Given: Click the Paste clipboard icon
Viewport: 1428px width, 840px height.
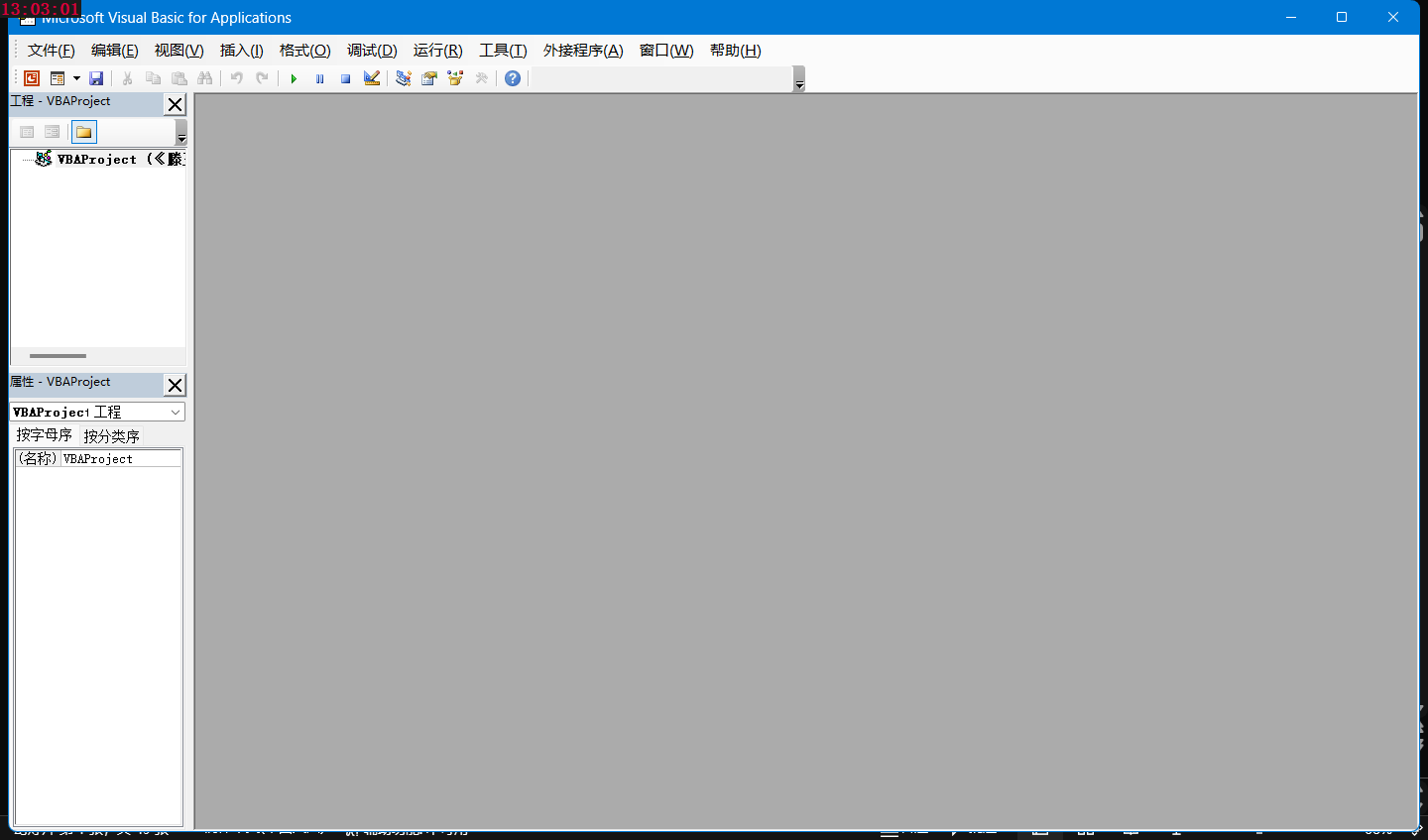Looking at the screenshot, I should (178, 78).
